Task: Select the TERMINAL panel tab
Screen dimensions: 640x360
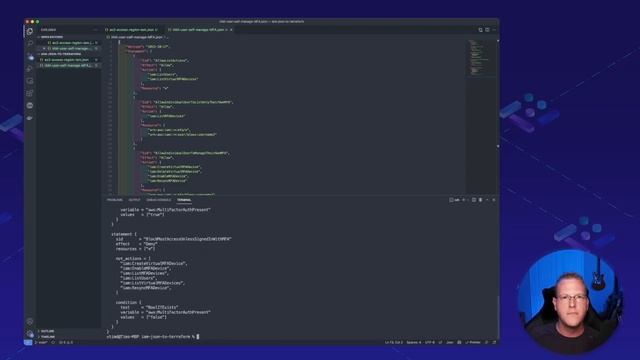Action: (184, 200)
